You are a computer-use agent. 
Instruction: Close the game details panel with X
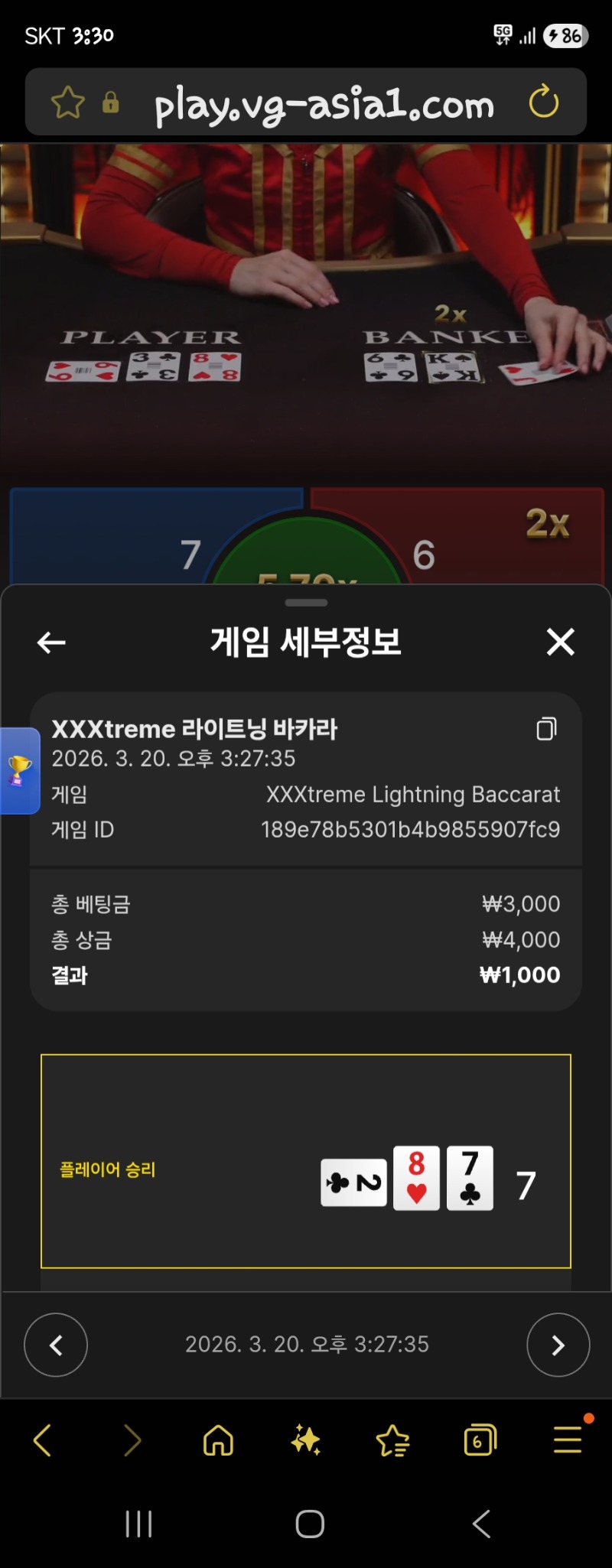(x=561, y=642)
